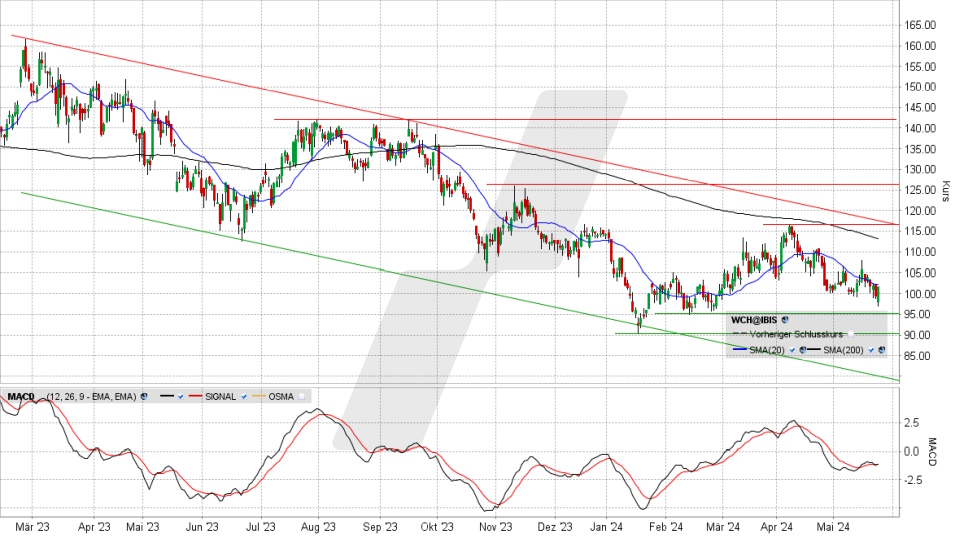Click the Kurs axis title
Image resolution: width=960 pixels, height=540 pixels.
945,190
